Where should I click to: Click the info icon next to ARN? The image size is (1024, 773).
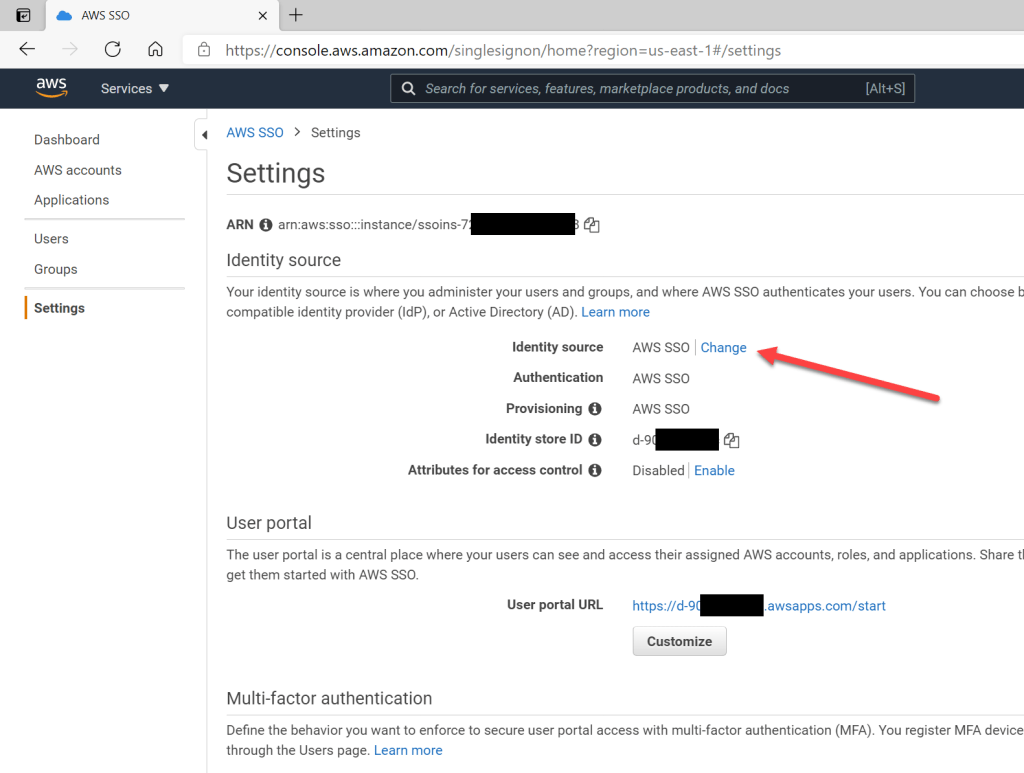pos(266,225)
